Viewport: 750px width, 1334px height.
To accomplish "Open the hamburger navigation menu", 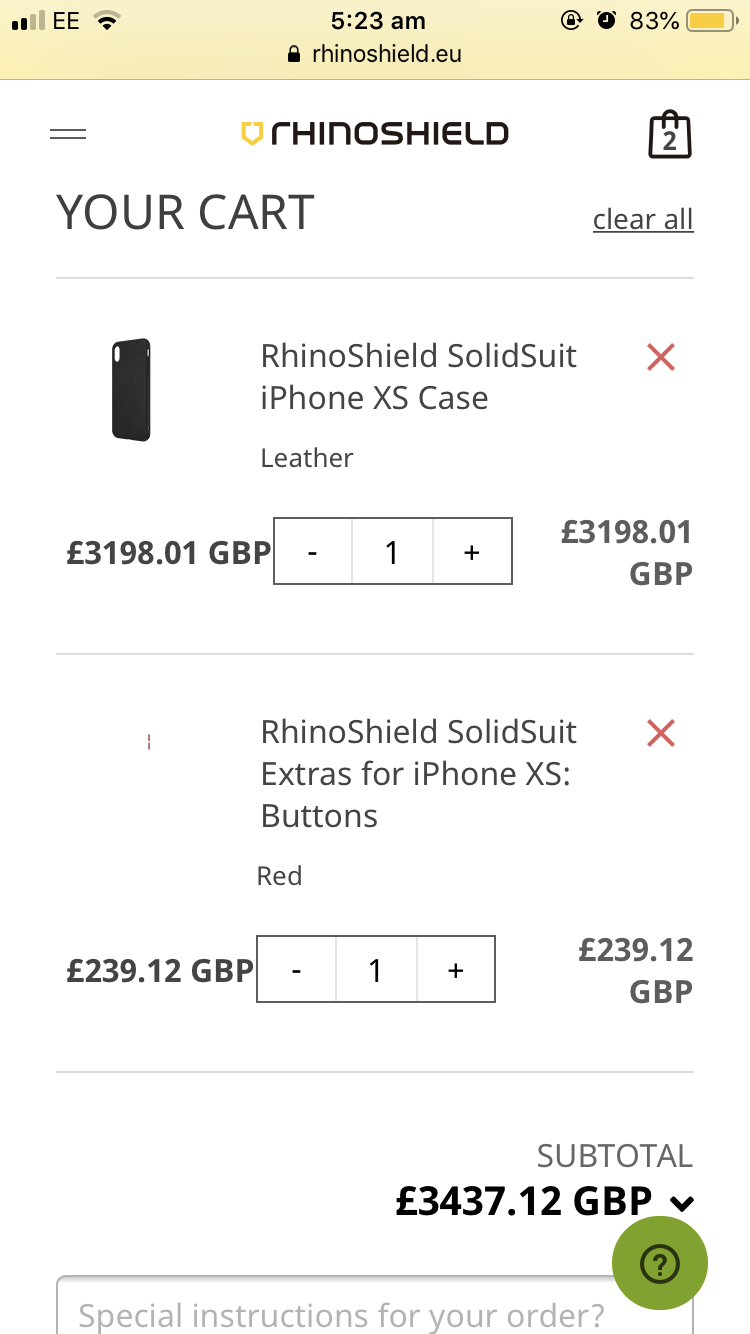I will 68,134.
